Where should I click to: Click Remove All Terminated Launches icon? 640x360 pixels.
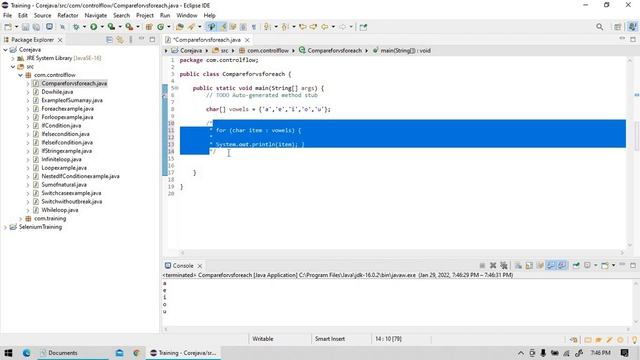[x=504, y=265]
